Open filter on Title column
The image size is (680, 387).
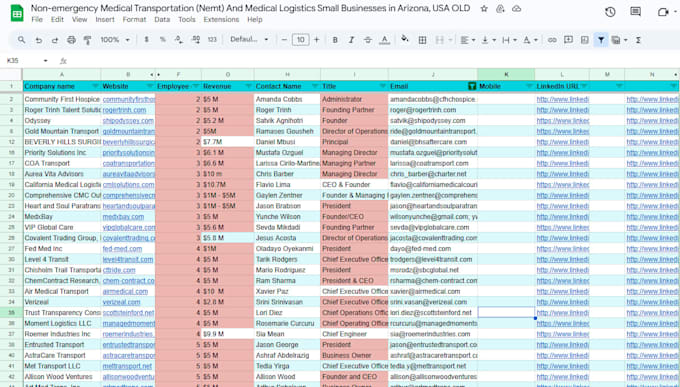(x=382, y=86)
